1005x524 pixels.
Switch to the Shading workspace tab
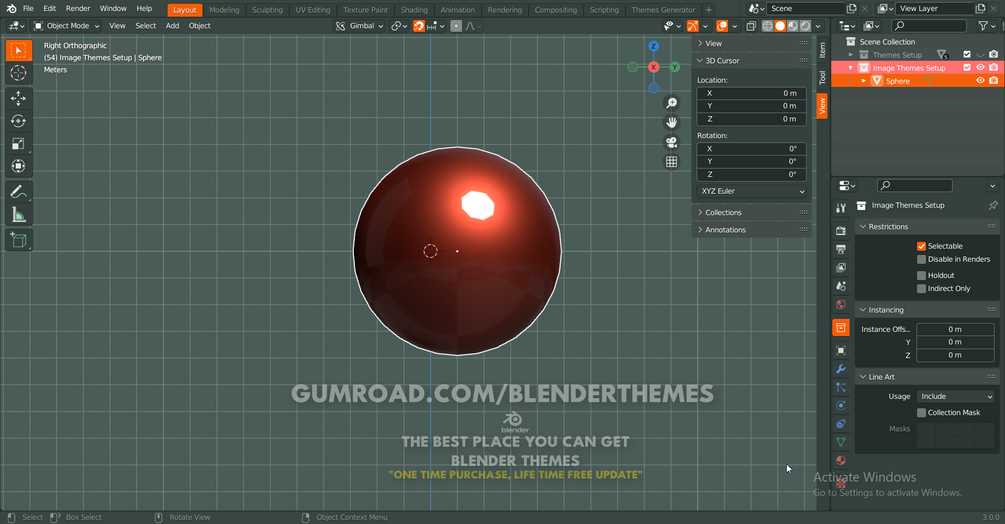pos(414,10)
